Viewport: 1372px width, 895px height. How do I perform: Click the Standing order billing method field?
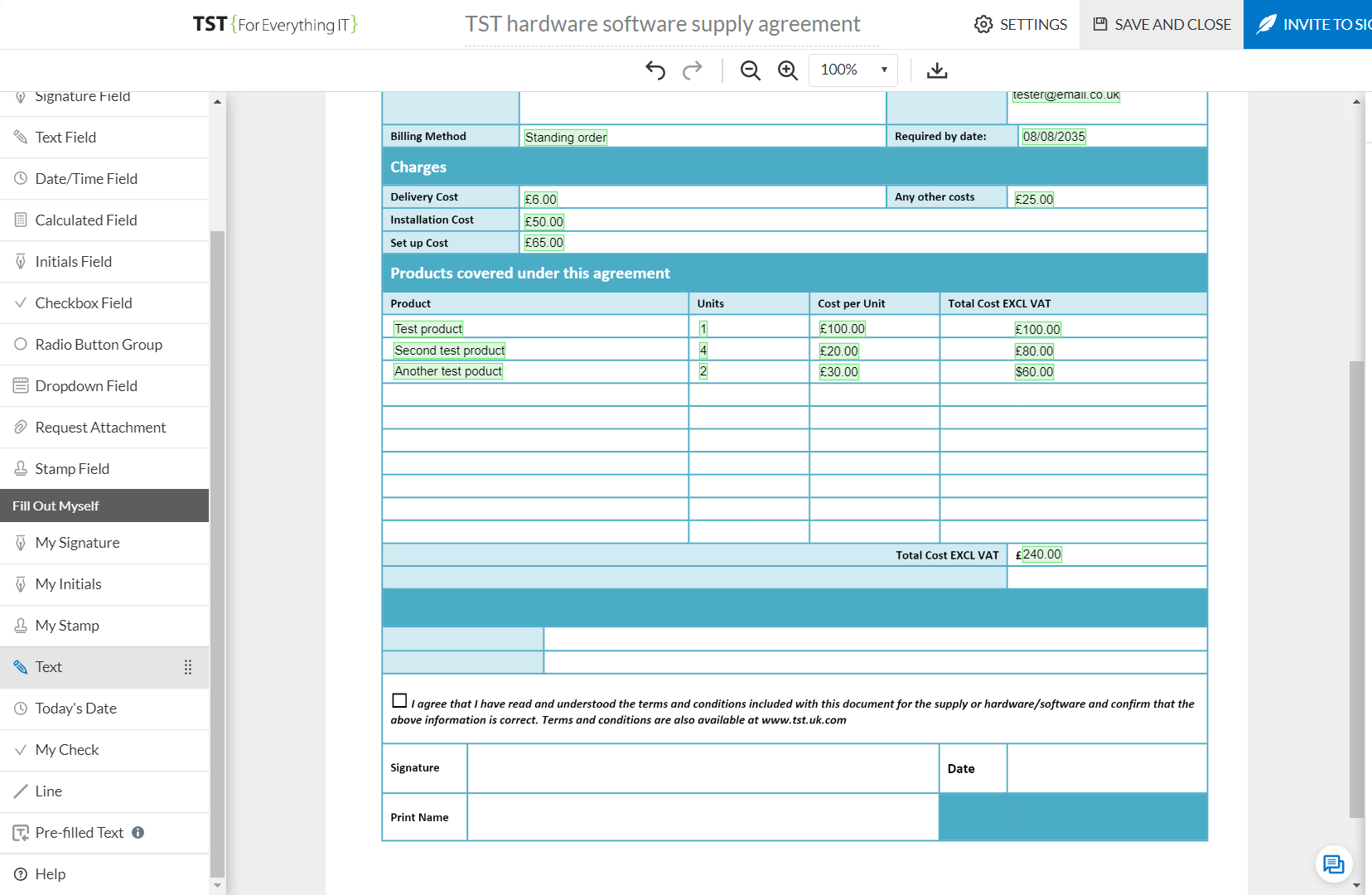pyautogui.click(x=566, y=138)
